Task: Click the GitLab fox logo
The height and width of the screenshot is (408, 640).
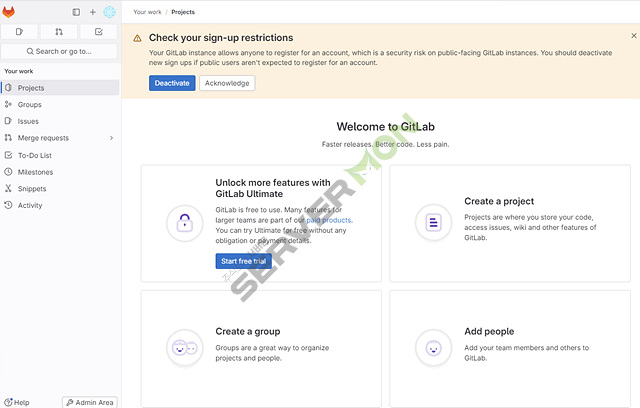Action: [x=9, y=12]
